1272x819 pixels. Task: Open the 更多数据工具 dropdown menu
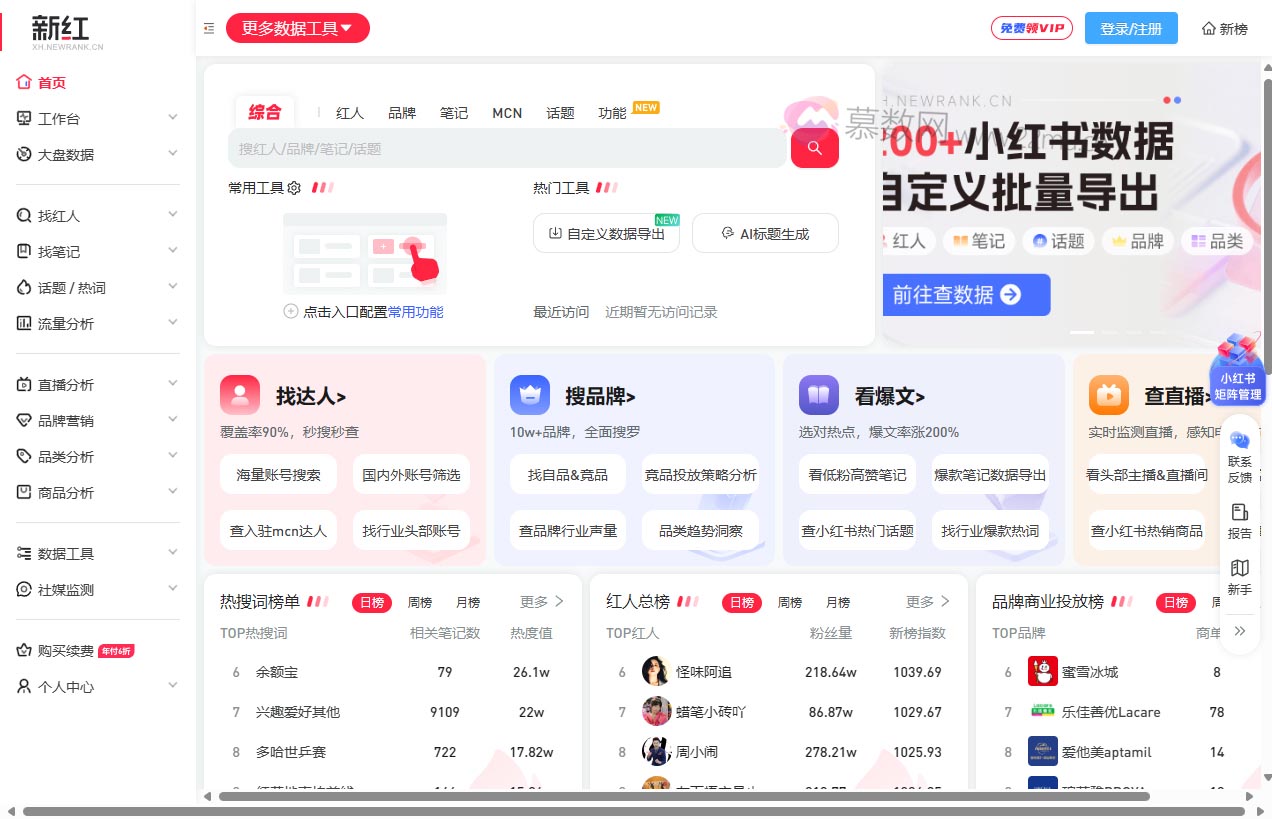click(297, 28)
